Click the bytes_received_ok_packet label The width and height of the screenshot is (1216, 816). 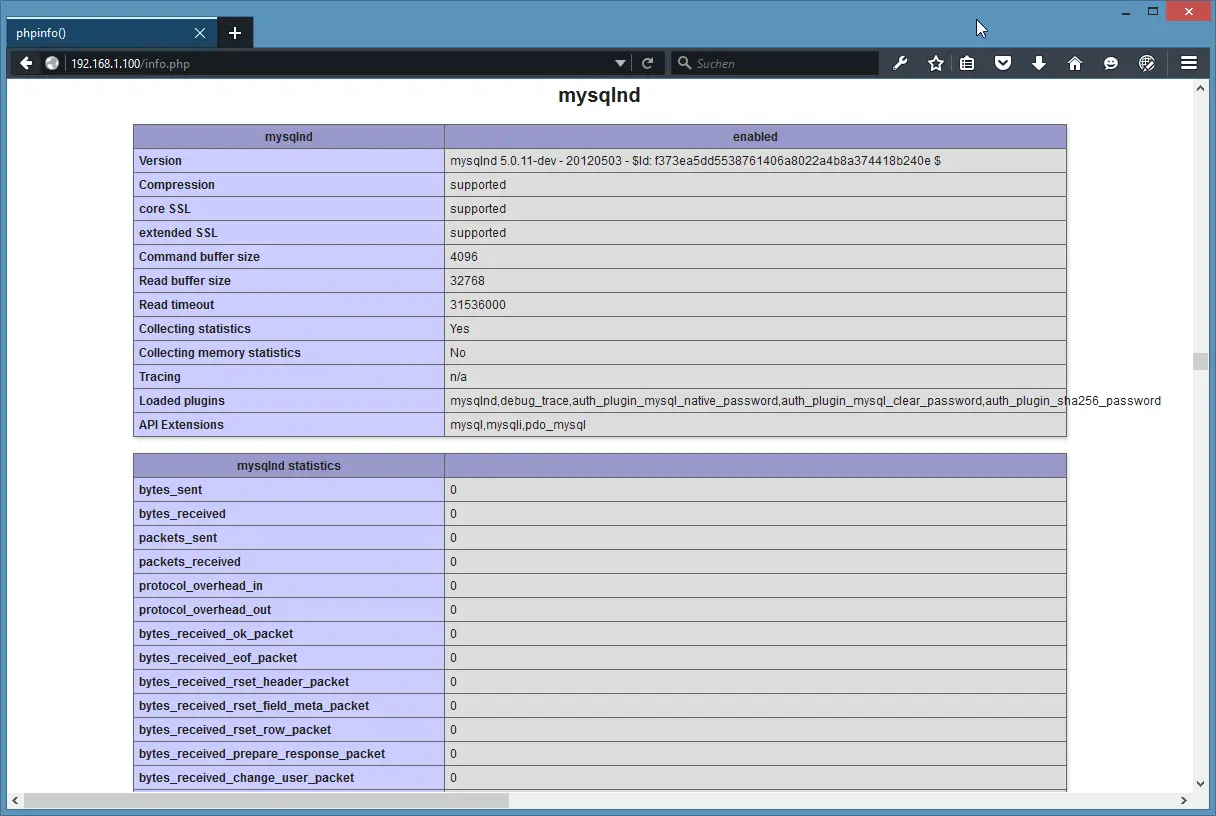216,634
